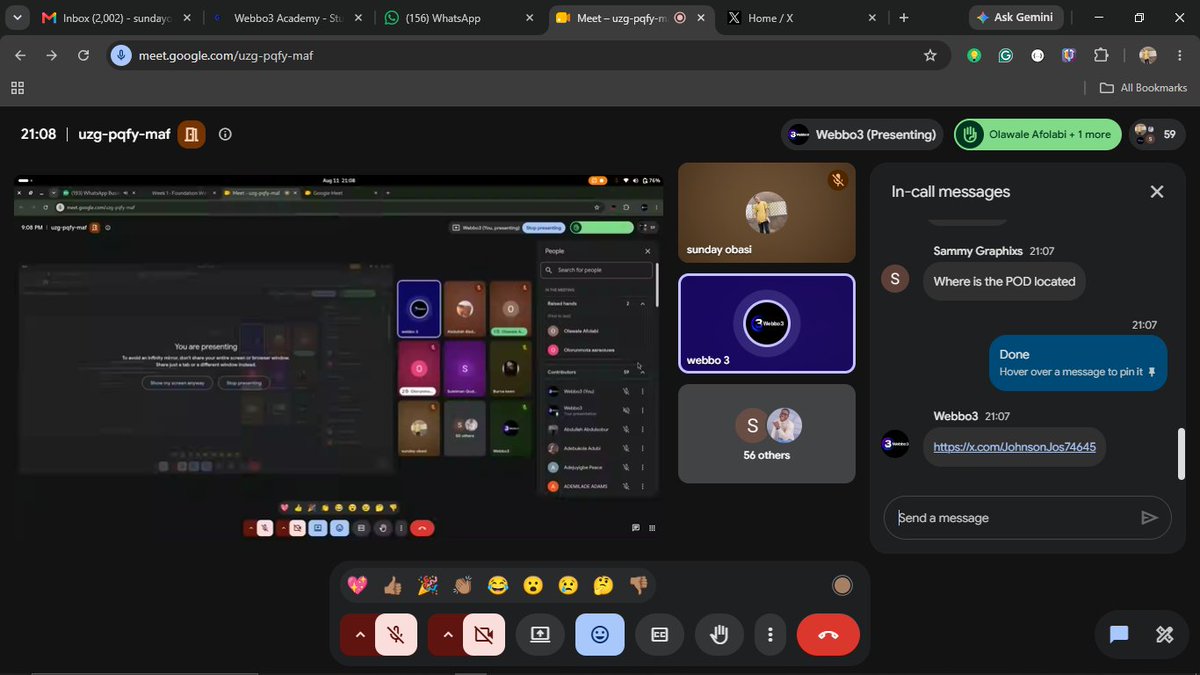Pin the Done message via pin icon
This screenshot has width=1200, height=675.
tap(1152, 372)
